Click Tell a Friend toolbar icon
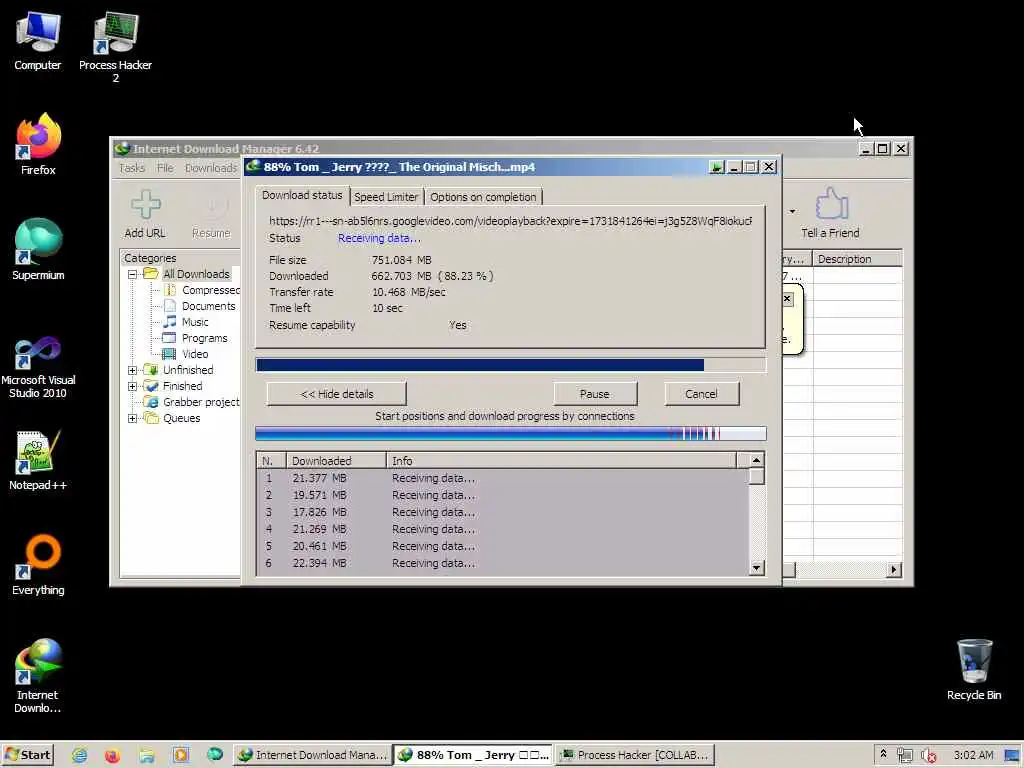 click(830, 213)
